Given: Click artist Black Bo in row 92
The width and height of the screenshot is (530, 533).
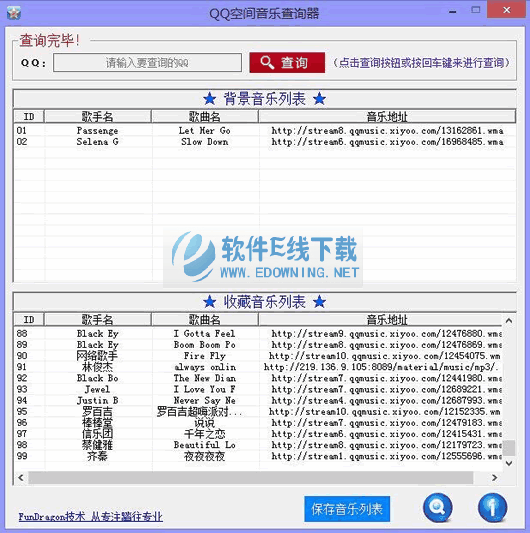Looking at the screenshot, I should coord(98,378).
